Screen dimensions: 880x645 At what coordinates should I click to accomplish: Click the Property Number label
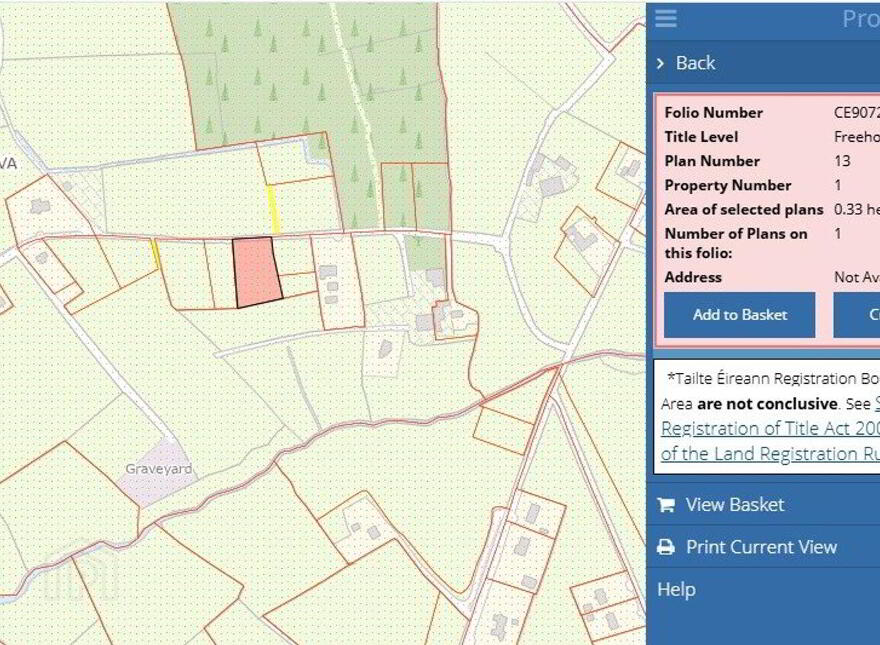tap(728, 185)
